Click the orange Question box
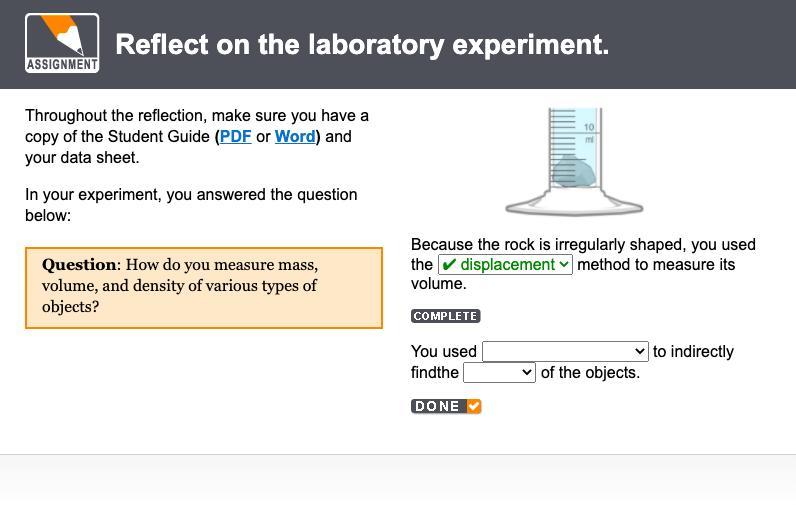This screenshot has height=505, width=796. (x=204, y=288)
